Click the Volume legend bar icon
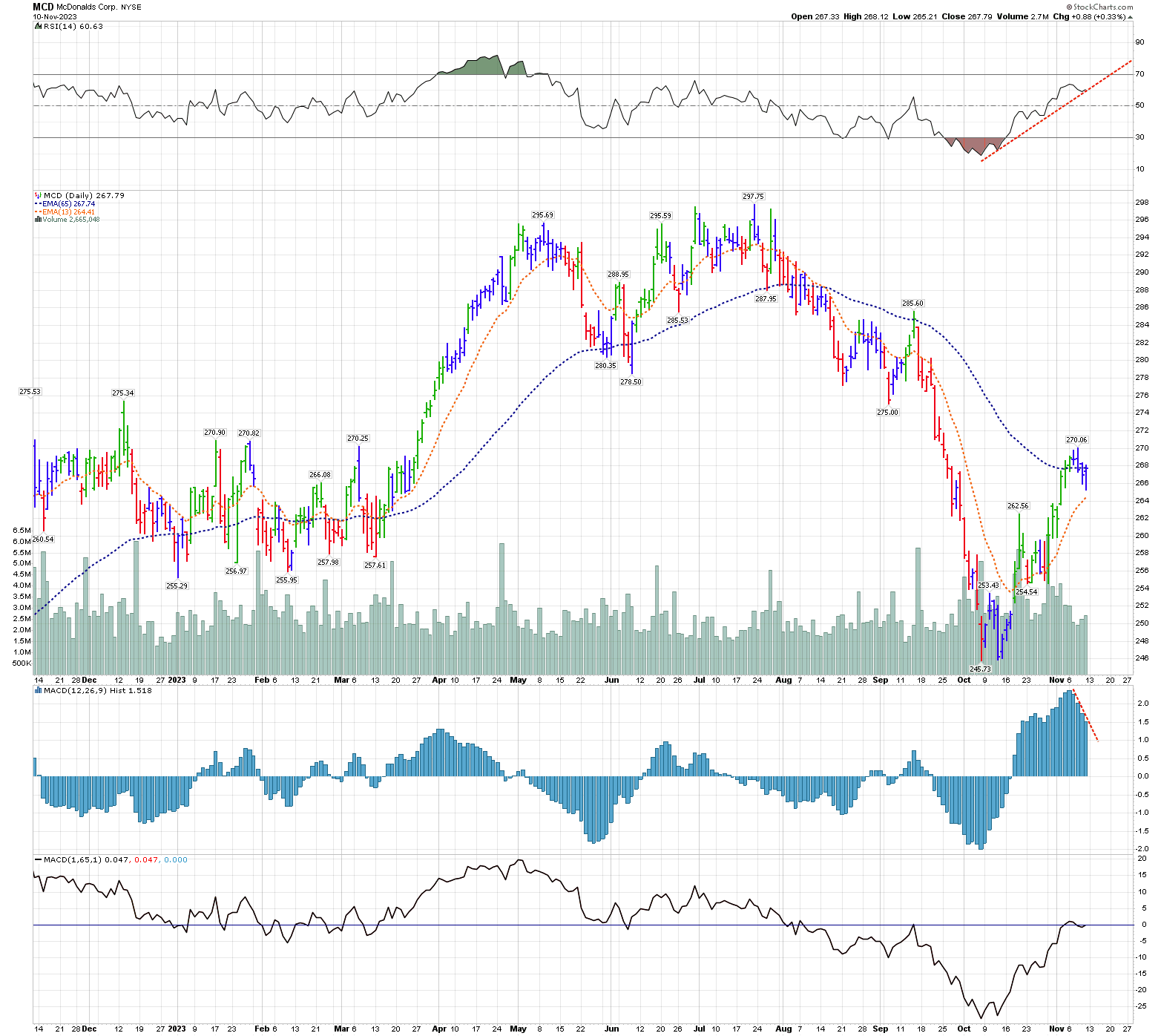 click(38, 220)
